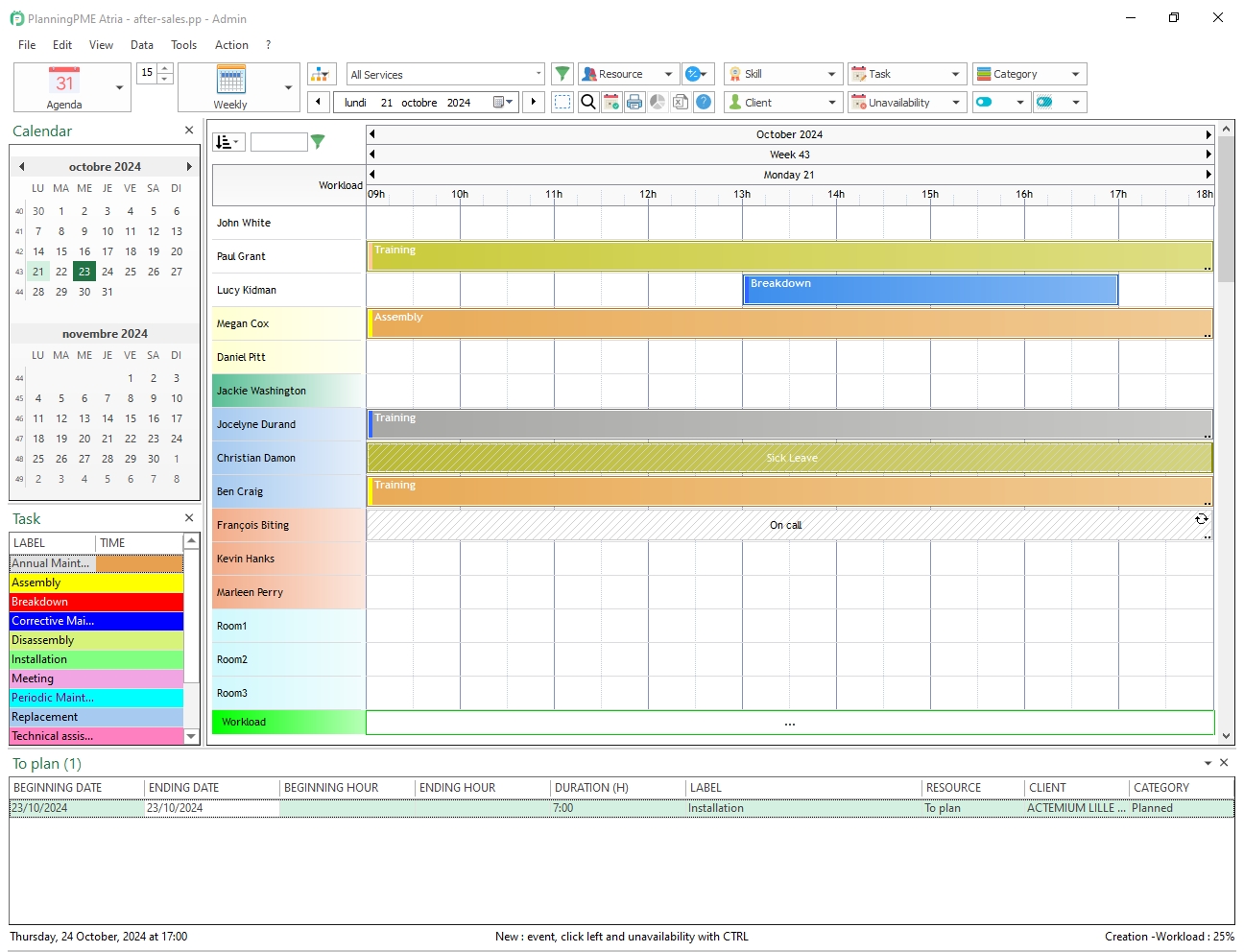The image size is (1244, 952).
Task: Sort by the BEGINNING DATE column header
Action: coord(77,788)
